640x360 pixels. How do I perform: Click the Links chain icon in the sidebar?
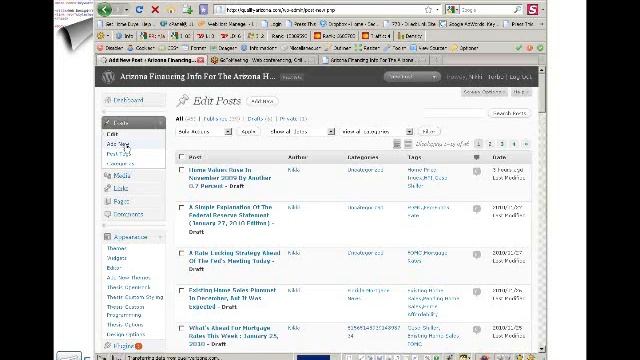click(108, 188)
